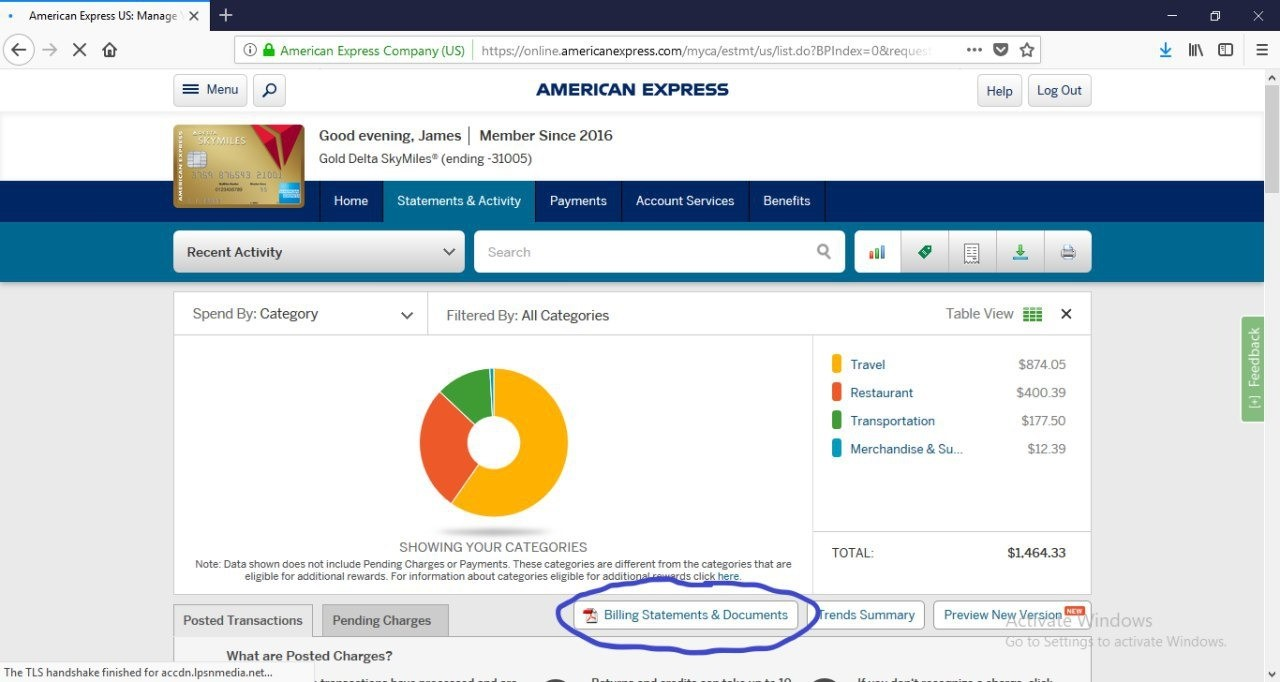Screen dimensions: 1280x682
Task: Save page to Pocket icon
Action: pyautogui.click(x=1001, y=50)
